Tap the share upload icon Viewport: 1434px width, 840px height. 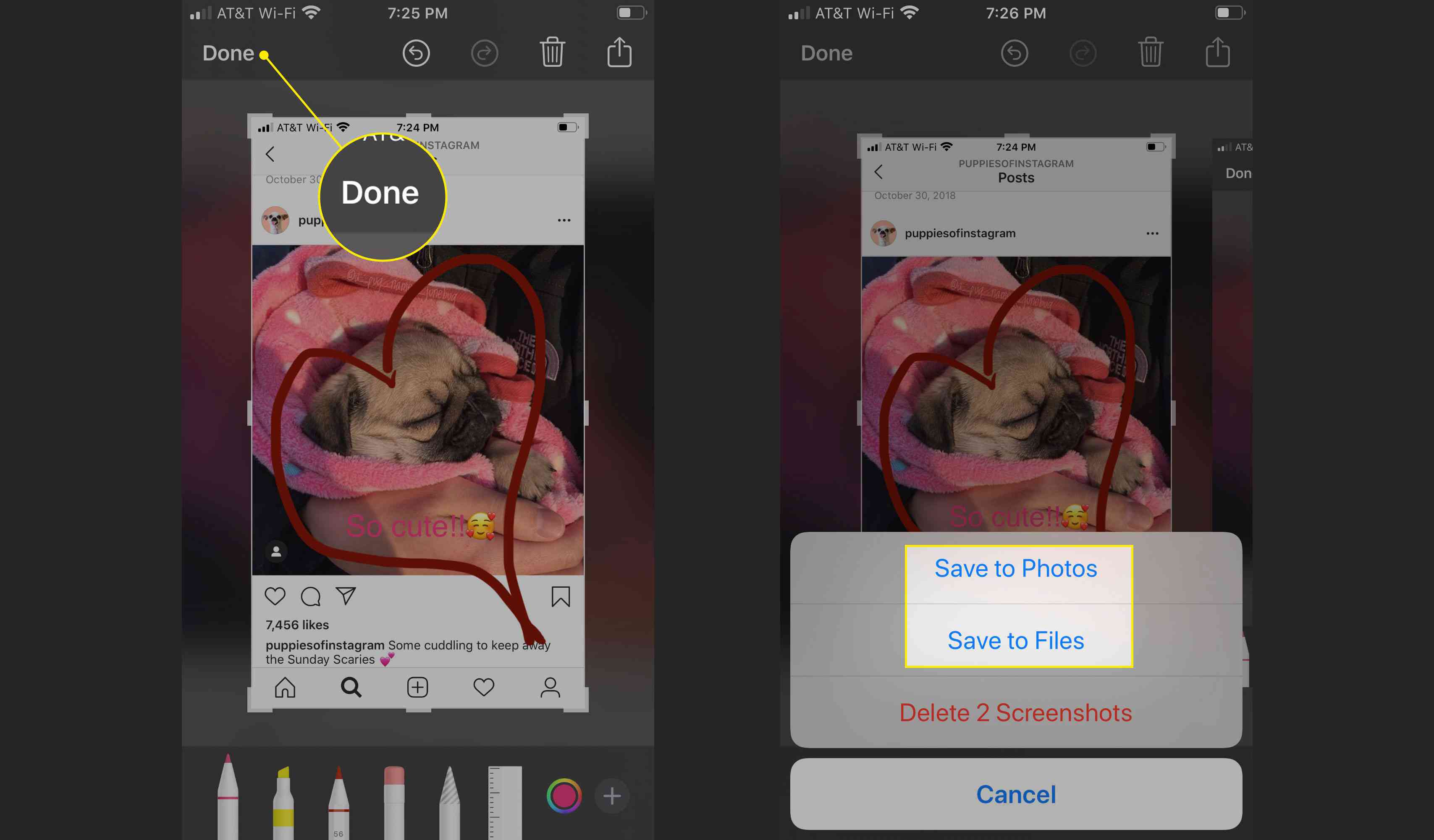click(x=620, y=52)
